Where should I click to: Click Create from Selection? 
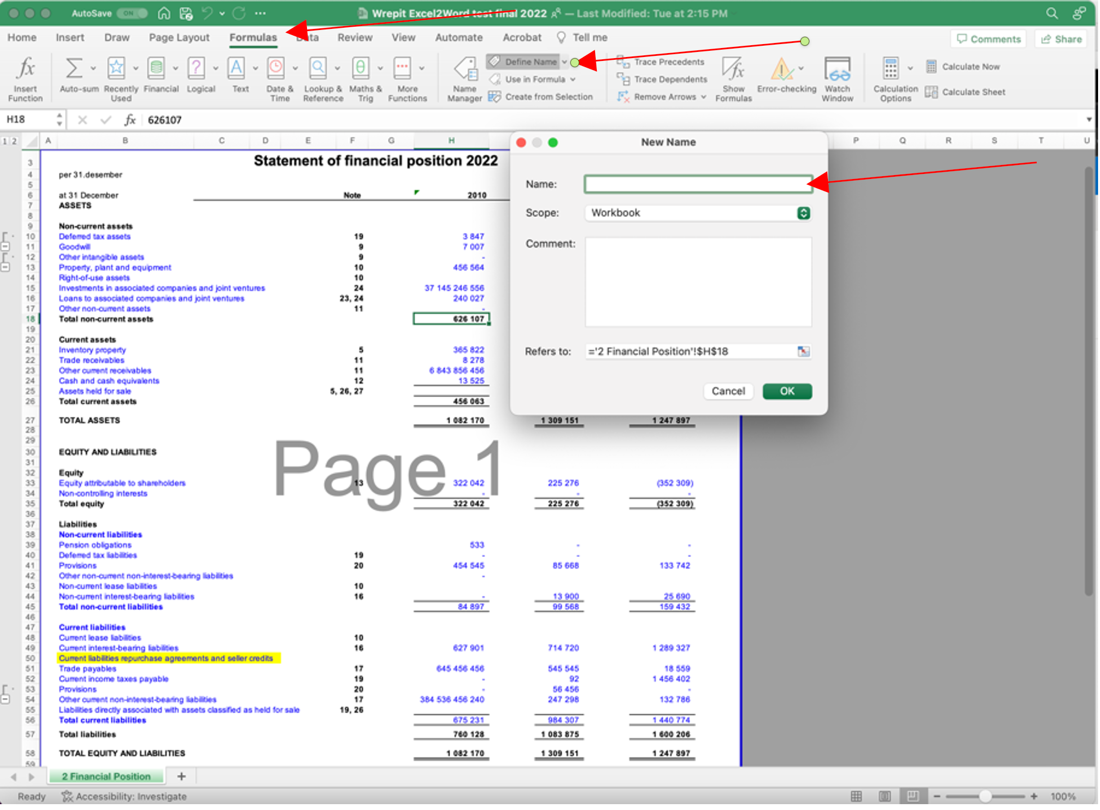click(x=541, y=97)
